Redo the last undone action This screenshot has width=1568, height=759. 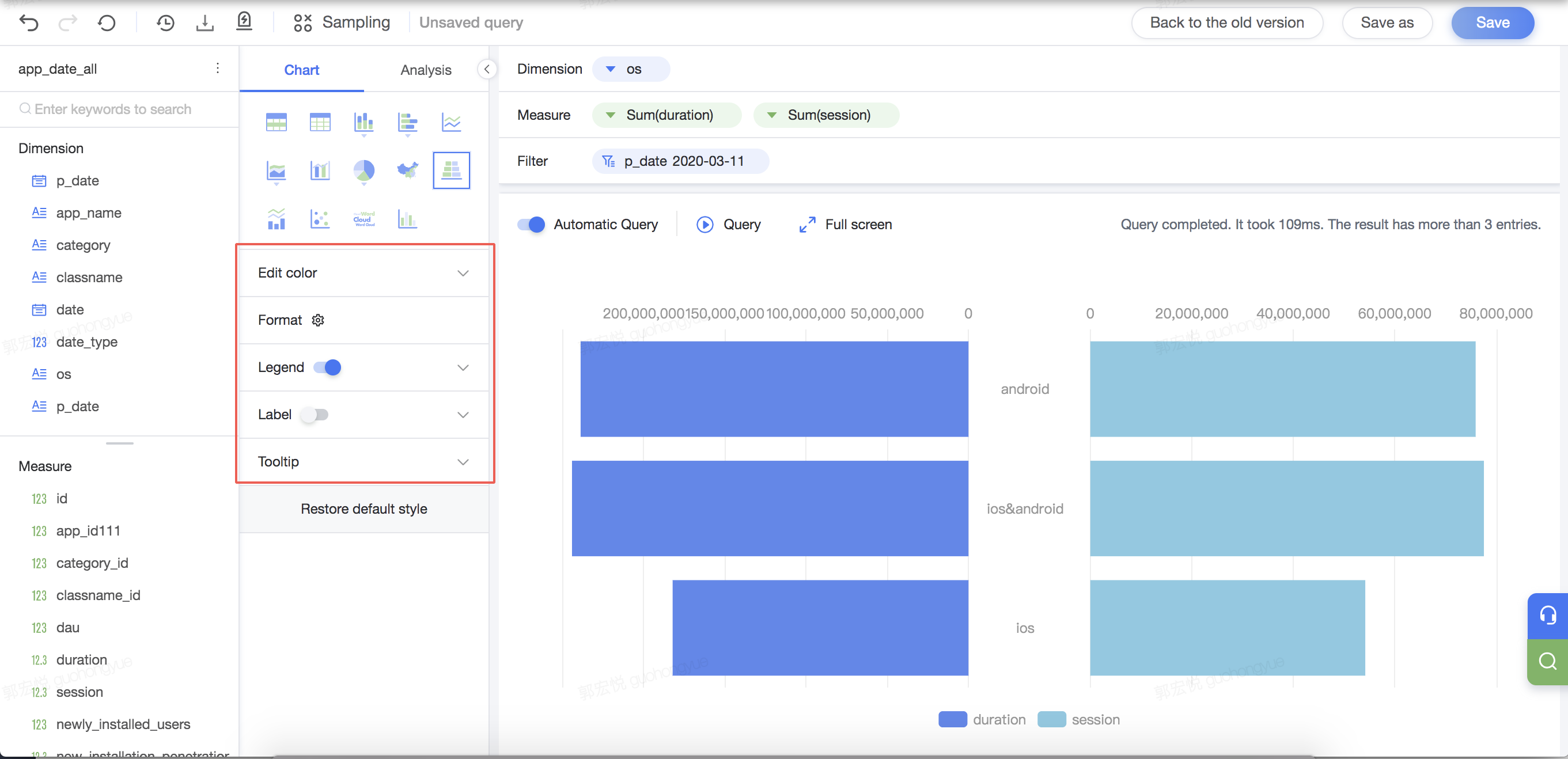pos(67,22)
